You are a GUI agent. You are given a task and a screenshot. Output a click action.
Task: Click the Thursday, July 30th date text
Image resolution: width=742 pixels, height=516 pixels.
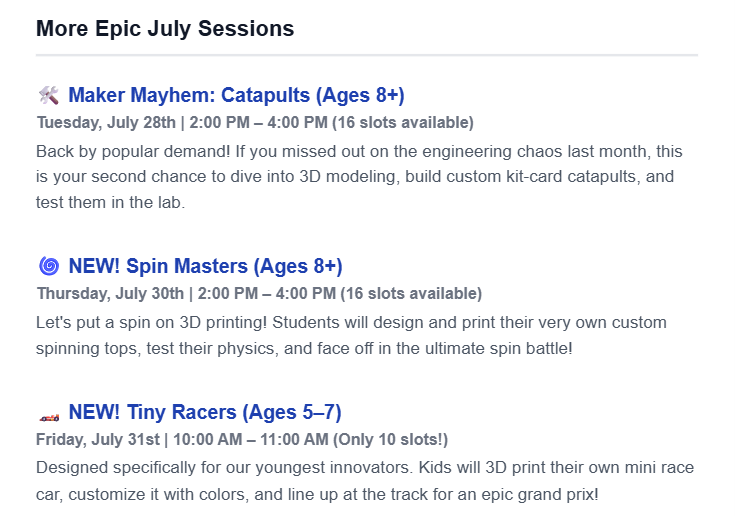pyautogui.click(x=110, y=294)
